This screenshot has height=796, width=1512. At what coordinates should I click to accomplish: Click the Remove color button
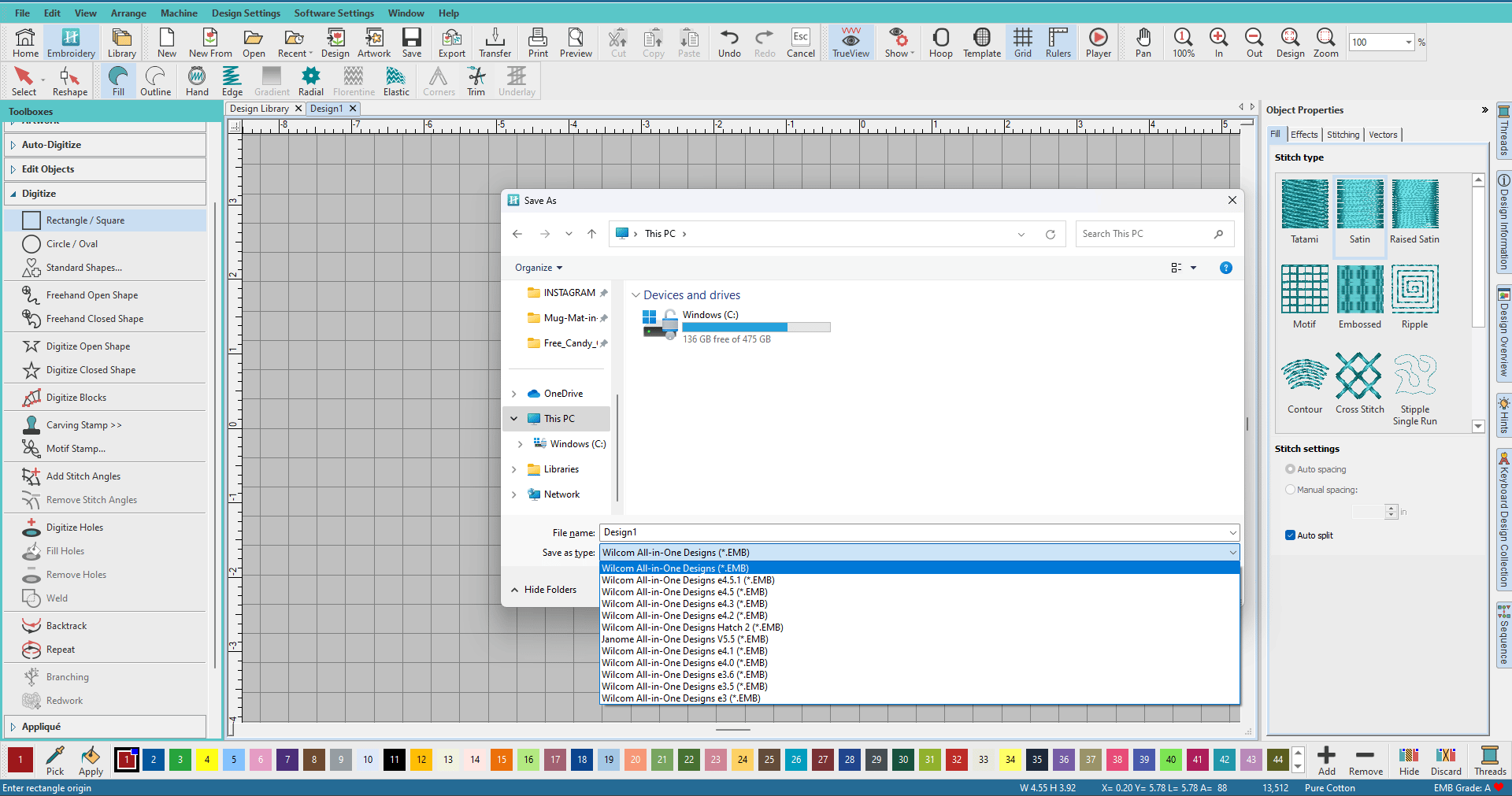click(x=1366, y=761)
